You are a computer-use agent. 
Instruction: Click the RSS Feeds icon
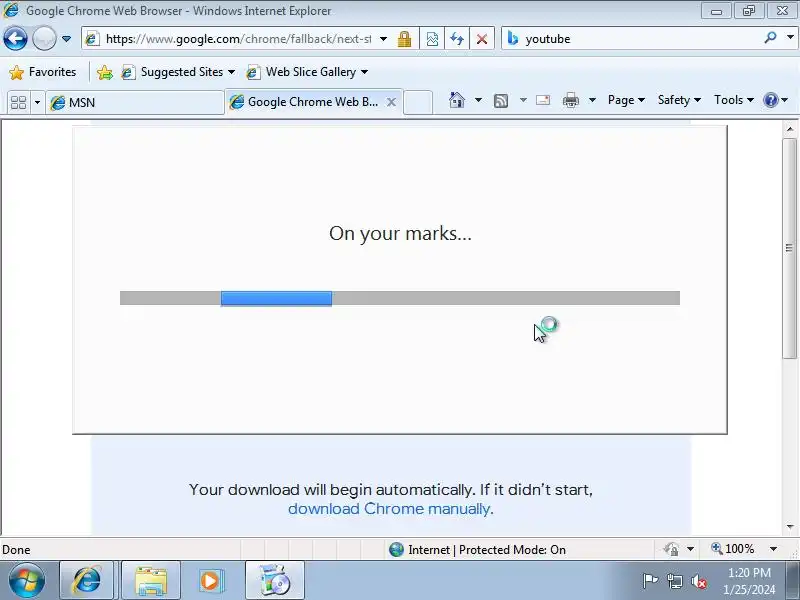click(x=501, y=101)
